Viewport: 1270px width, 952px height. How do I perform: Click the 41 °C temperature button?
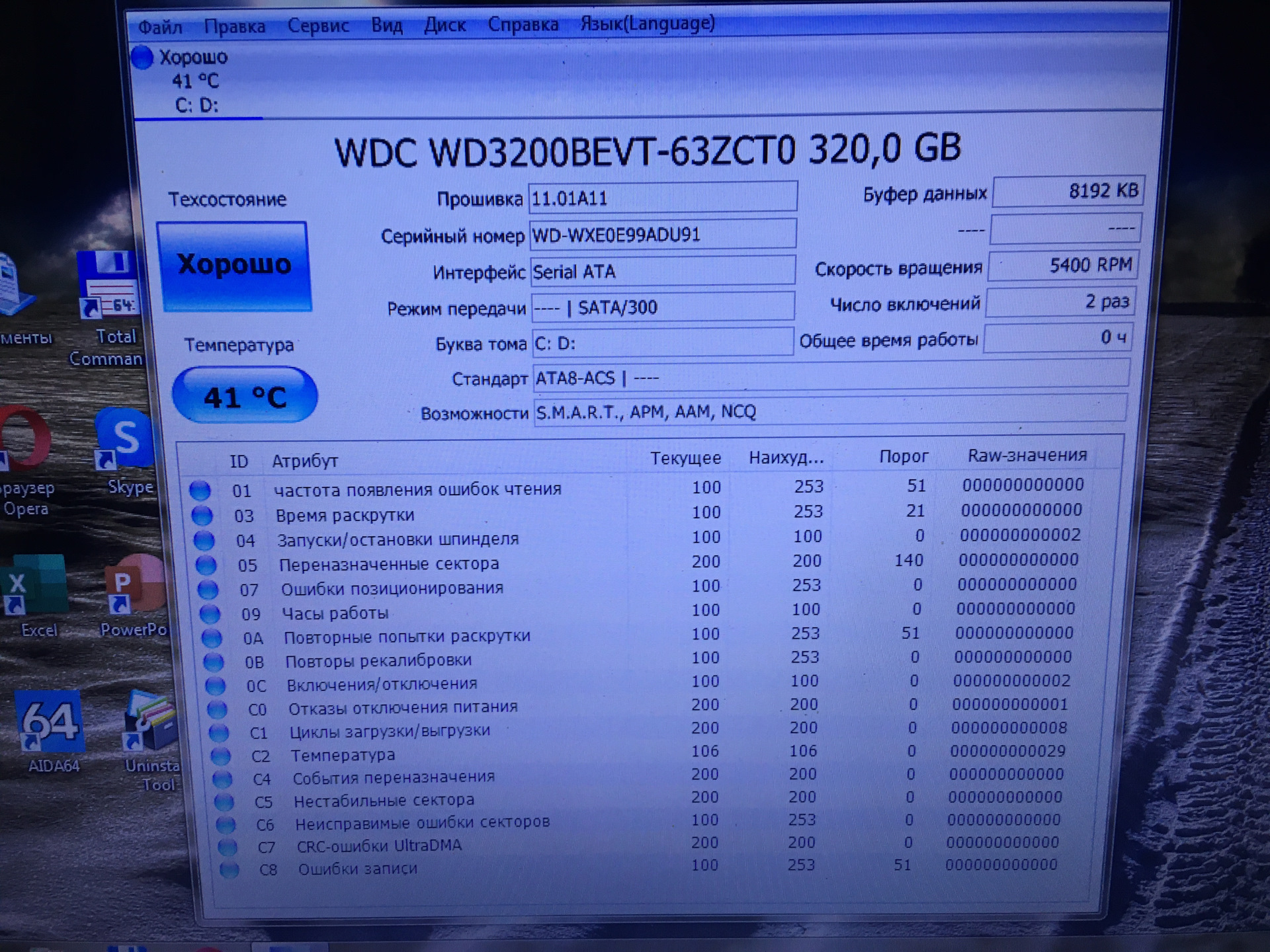(x=245, y=396)
